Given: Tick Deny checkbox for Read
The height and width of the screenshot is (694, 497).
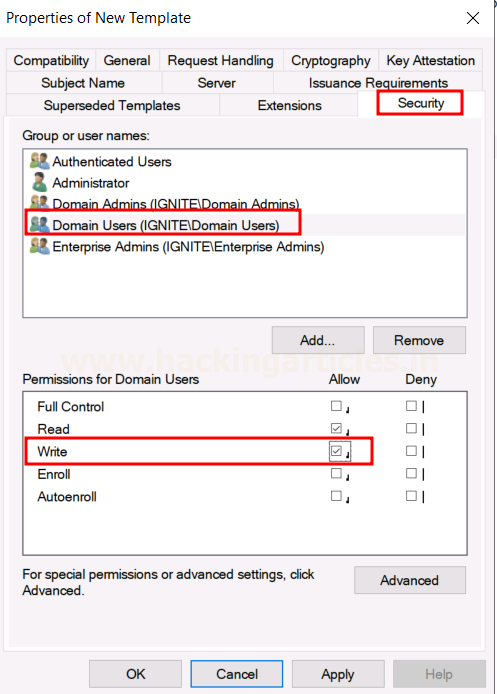Looking at the screenshot, I should 411,428.
